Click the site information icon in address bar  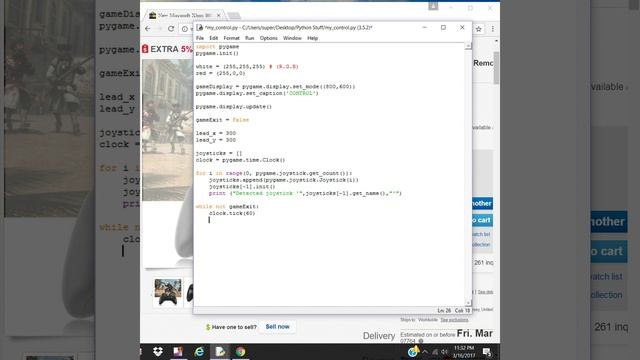coord(184,29)
